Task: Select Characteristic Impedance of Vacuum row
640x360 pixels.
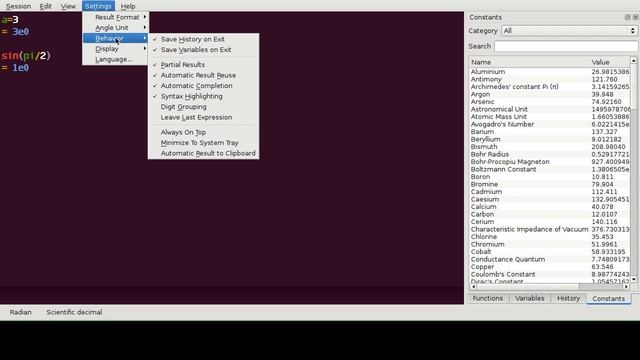Action: click(550, 229)
